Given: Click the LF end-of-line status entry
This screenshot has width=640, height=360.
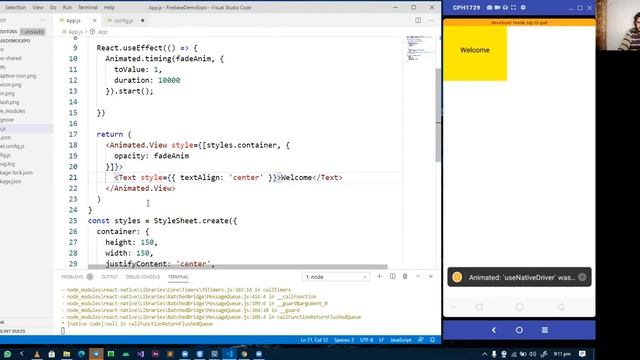Looking at the screenshot, I should click(381, 340).
